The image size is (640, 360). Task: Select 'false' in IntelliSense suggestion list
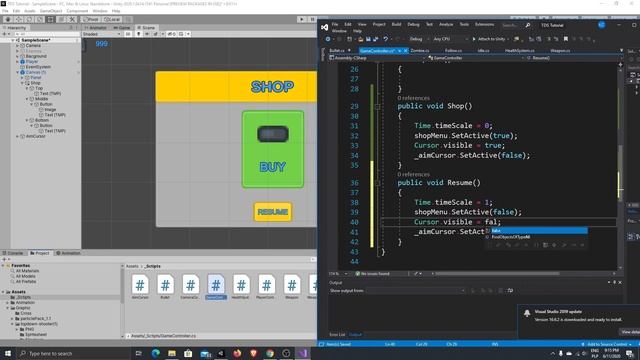536,231
